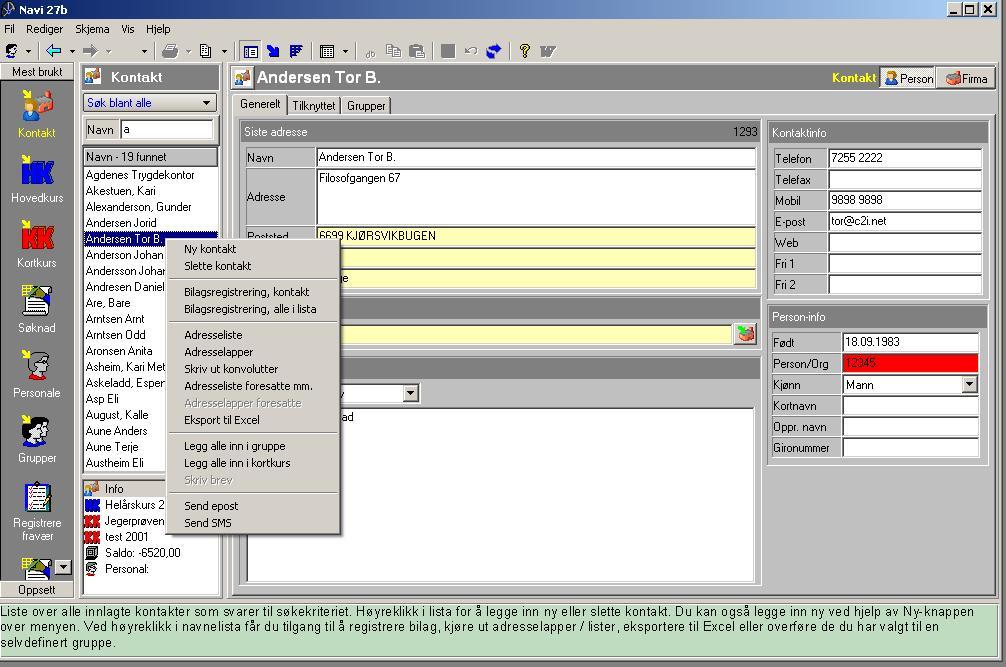The width and height of the screenshot is (1006, 667).
Task: Choose 'Legg alle inn i gruppe'
Action: click(253, 446)
